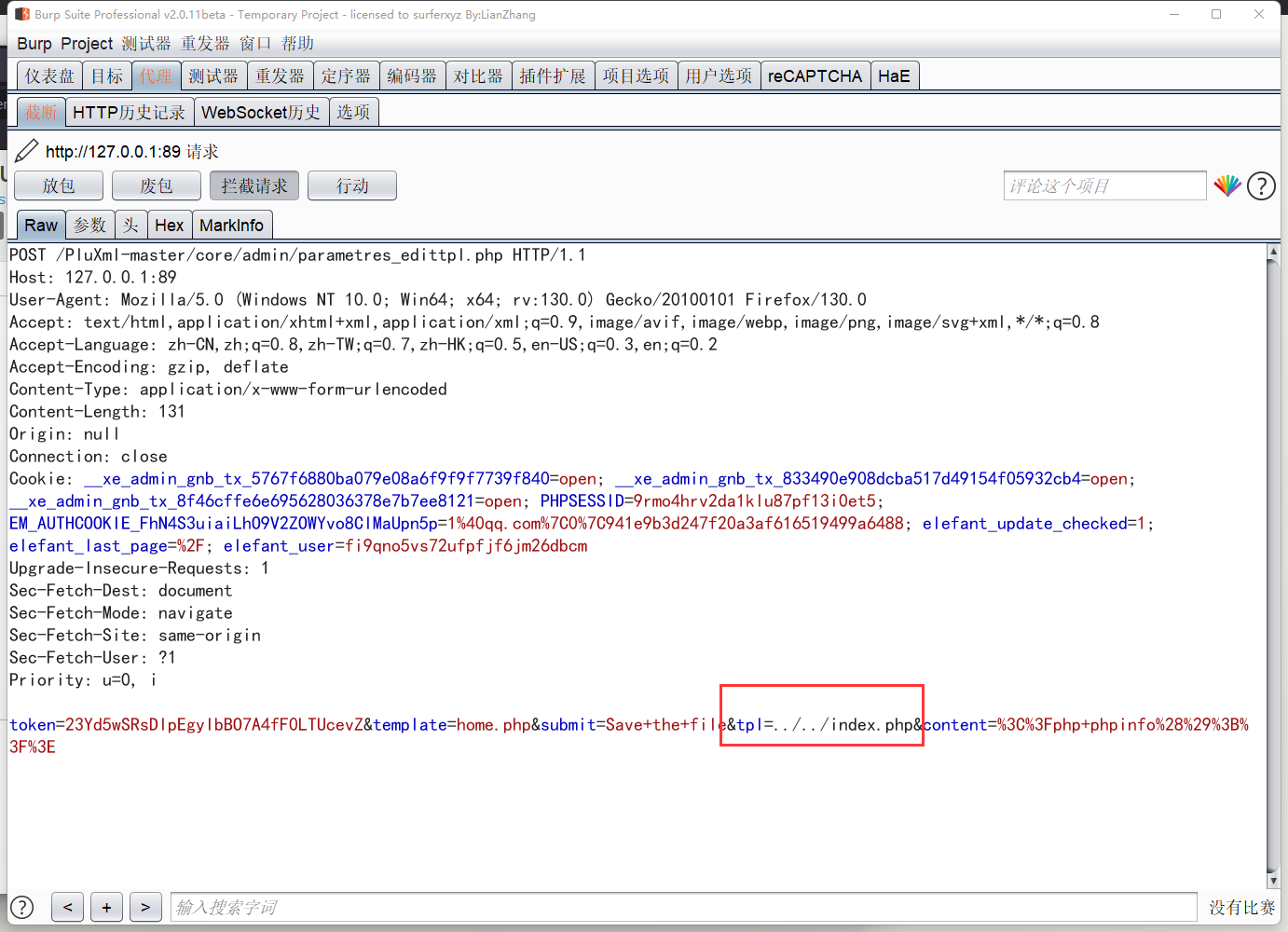Open the 帮助 menu
The image size is (1288, 932).
297,44
